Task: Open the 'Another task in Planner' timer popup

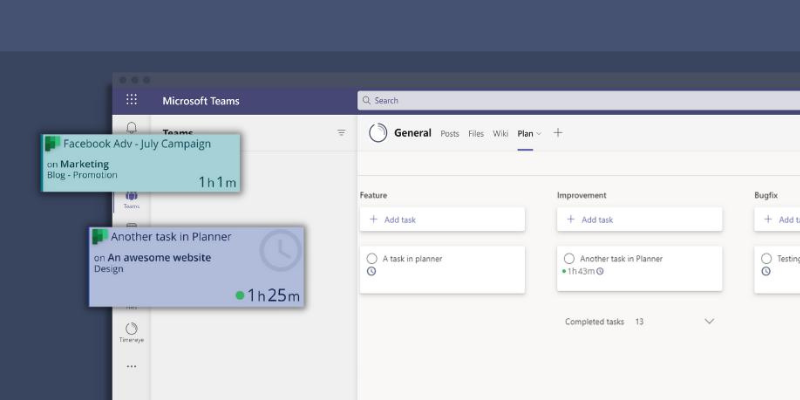Action: pos(197,266)
